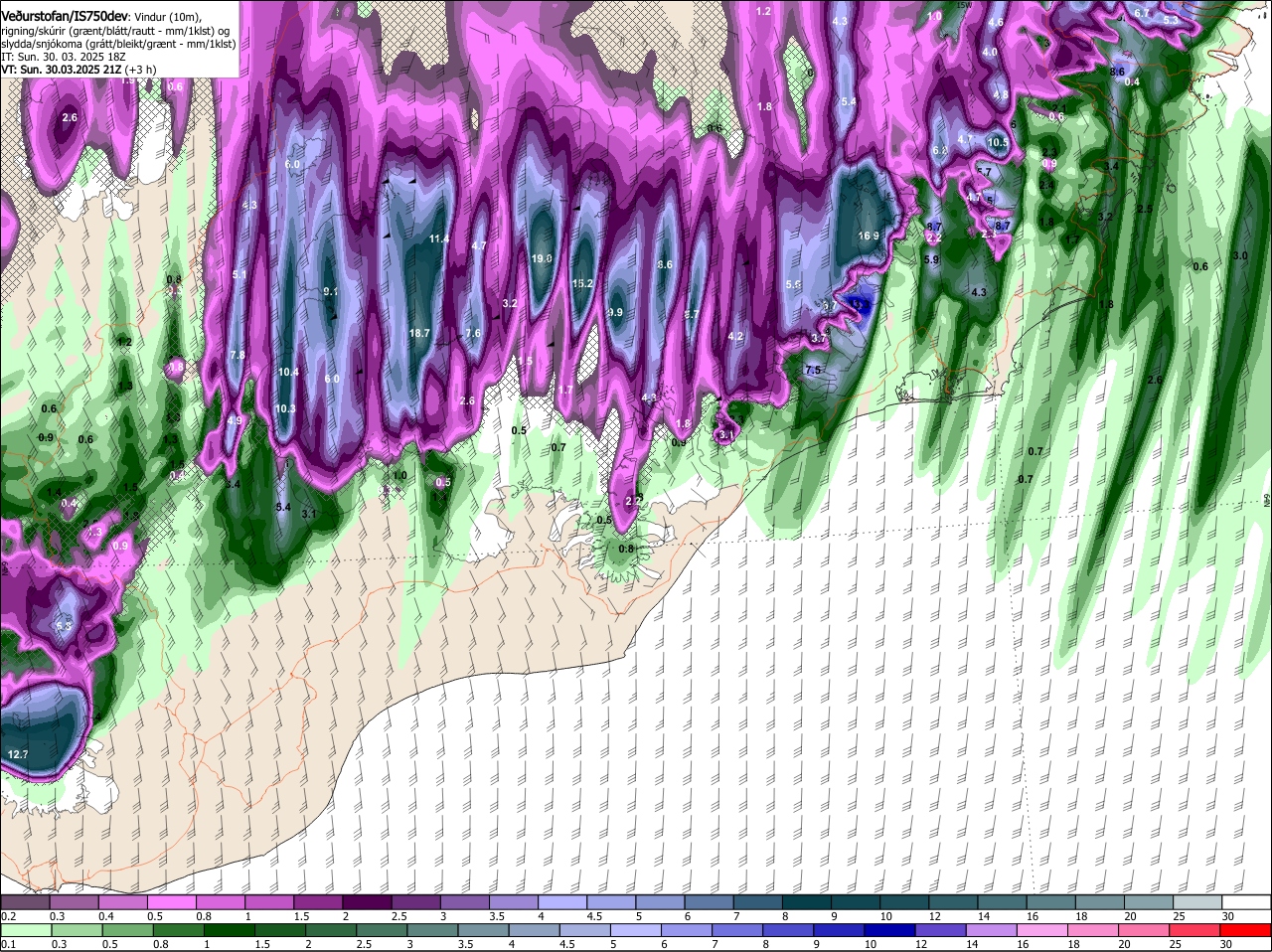The image size is (1272, 952).
Task: Click the 9.1 map label
Action: click(x=332, y=292)
